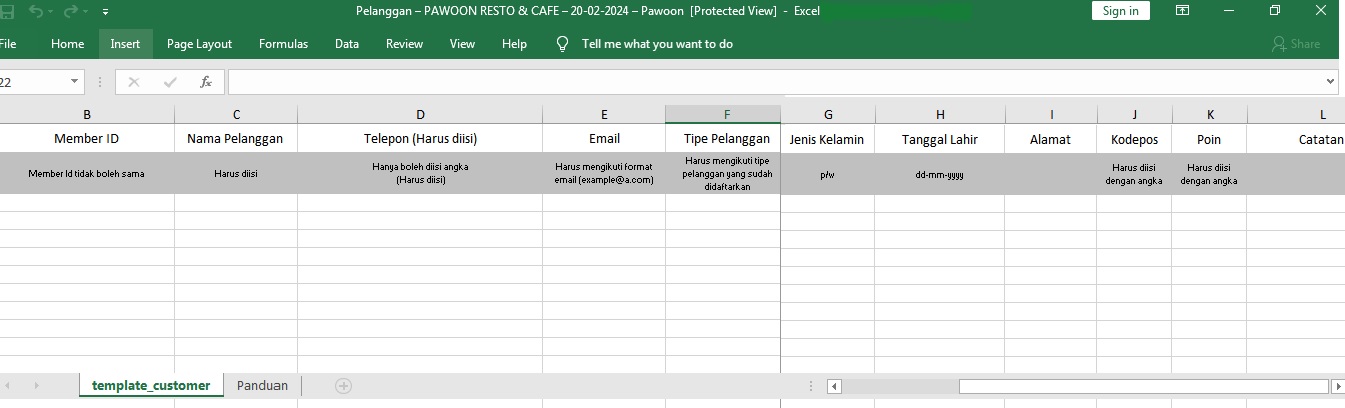Open Ribbon Display Options icon

(x=1182, y=11)
